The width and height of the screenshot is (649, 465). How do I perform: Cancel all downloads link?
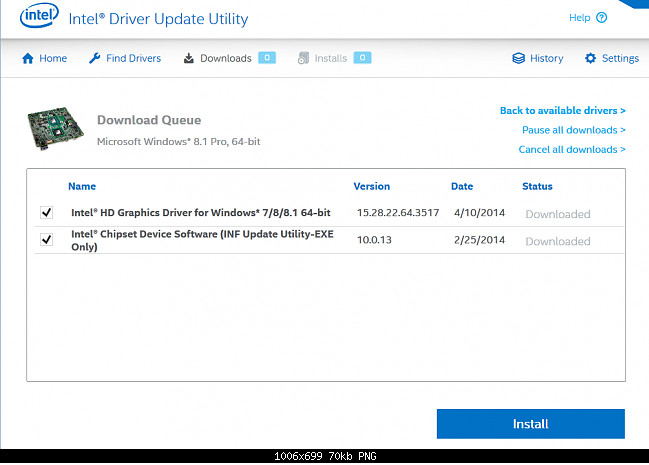pyautogui.click(x=571, y=150)
